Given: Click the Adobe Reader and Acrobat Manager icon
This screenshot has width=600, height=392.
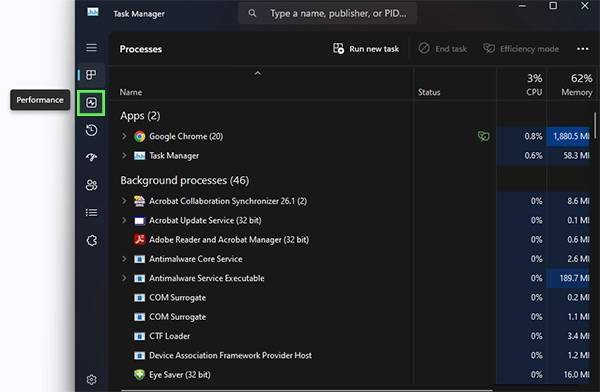Looking at the screenshot, I should point(139,240).
